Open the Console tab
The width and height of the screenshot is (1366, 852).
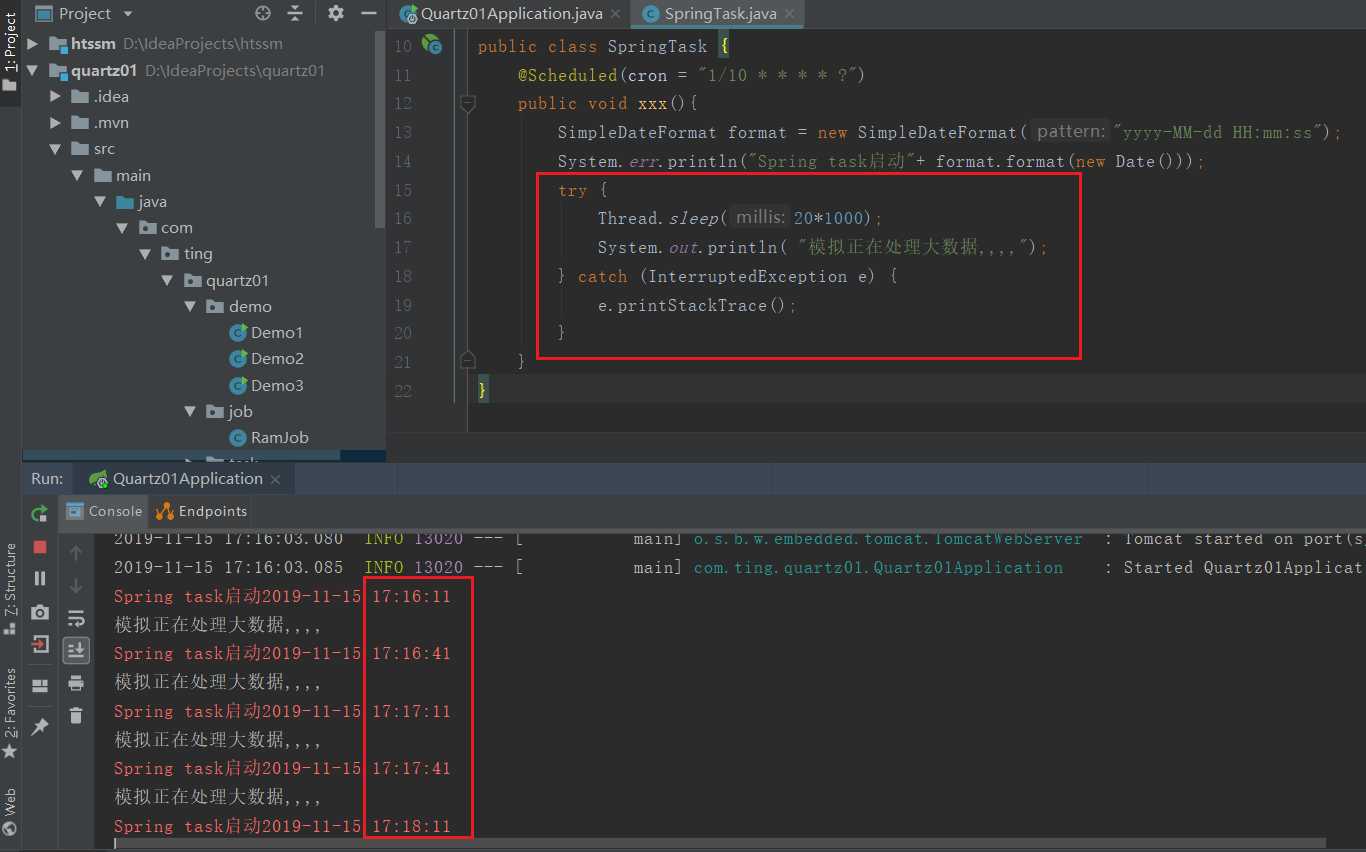tap(104, 511)
